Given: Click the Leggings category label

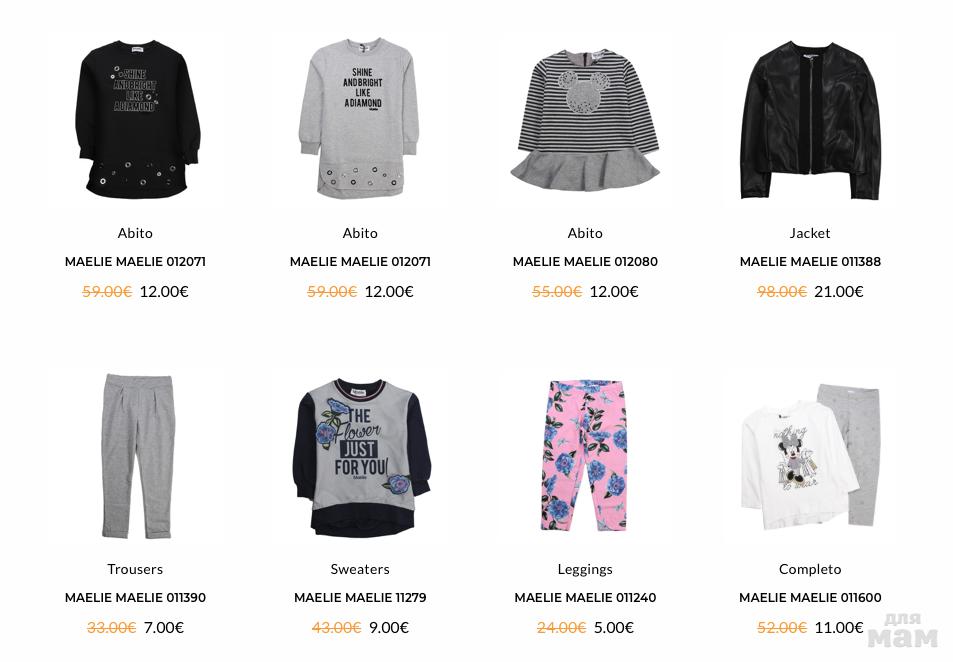Looking at the screenshot, I should click(x=585, y=570).
